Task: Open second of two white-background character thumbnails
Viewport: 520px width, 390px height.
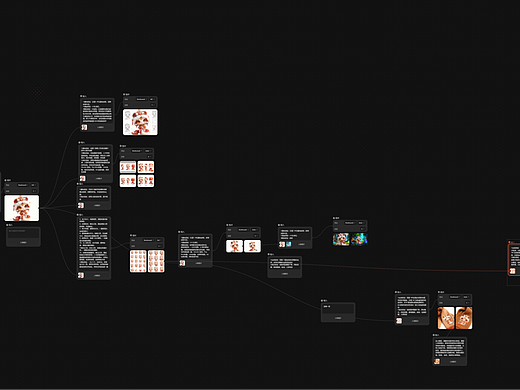Action: pyautogui.click(x=252, y=246)
